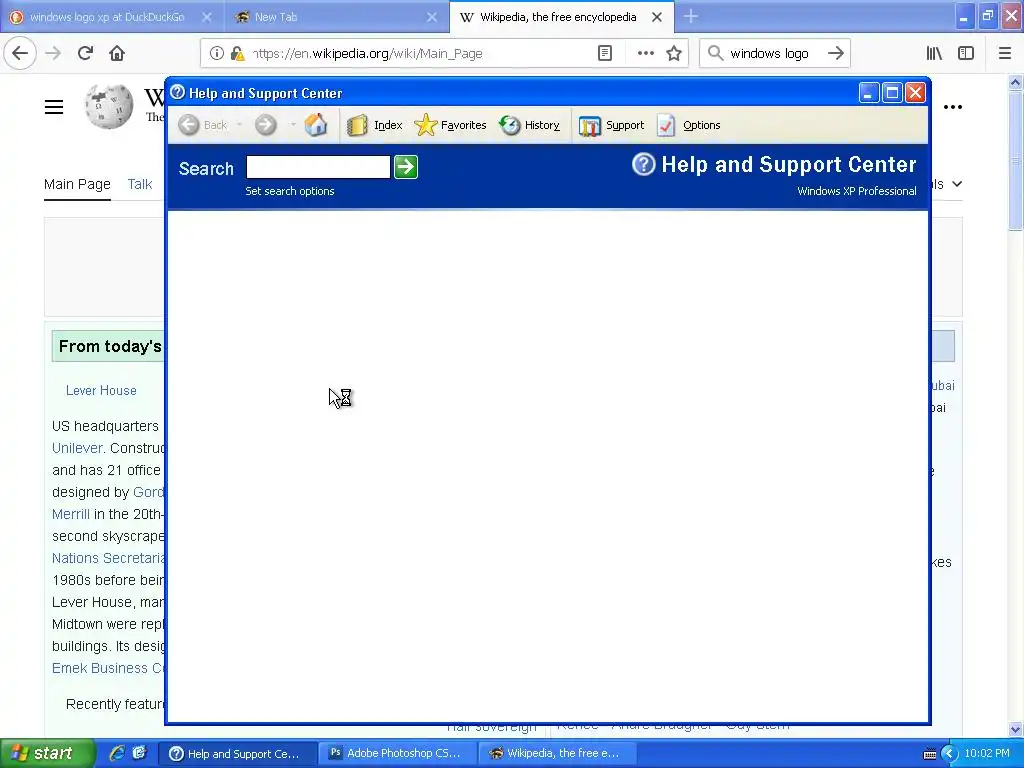The height and width of the screenshot is (768, 1024).
Task: Click the Back button in Help and Support Center
Action: [202, 125]
